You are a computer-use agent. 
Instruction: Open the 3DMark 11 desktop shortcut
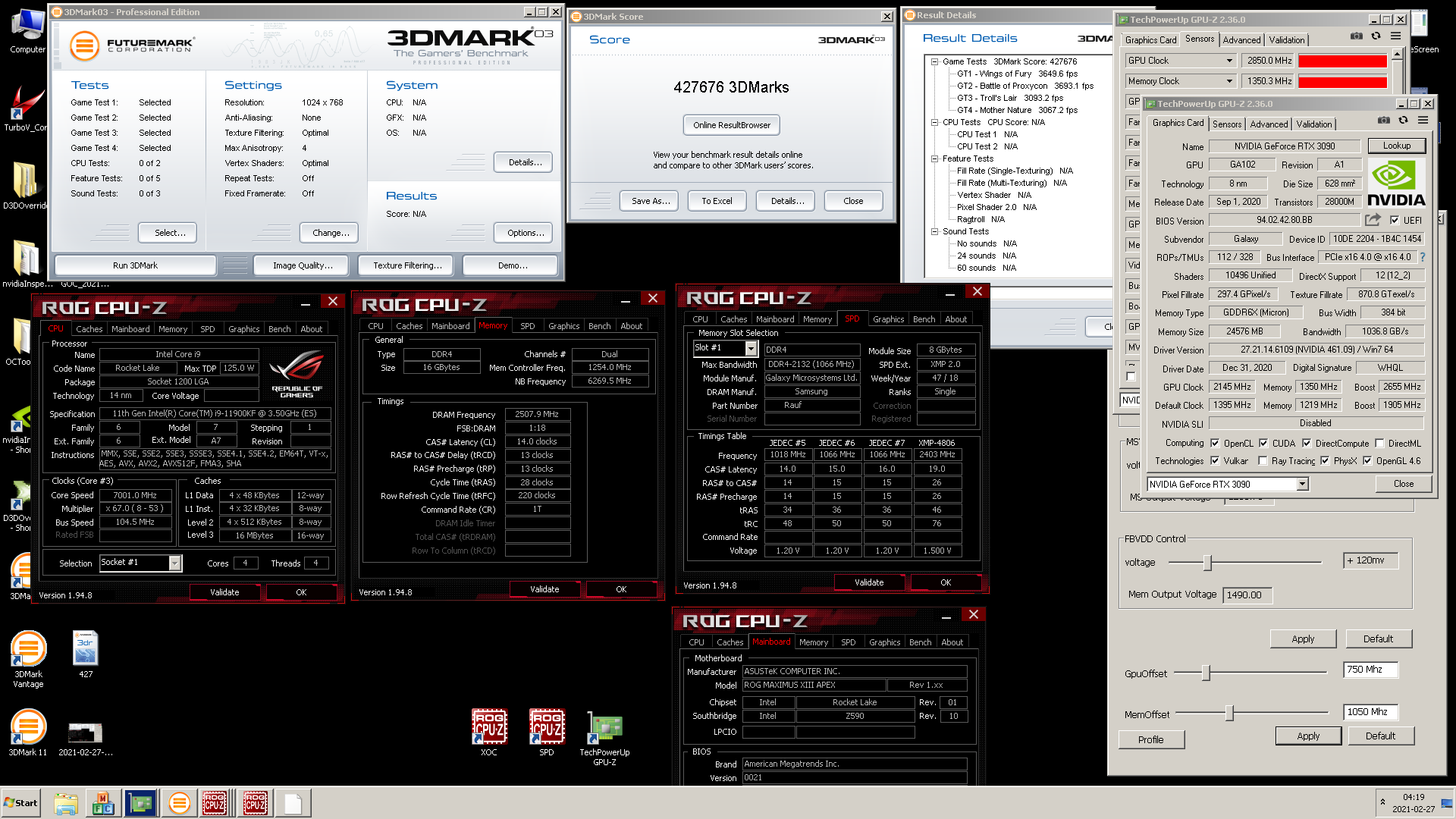coord(28,733)
